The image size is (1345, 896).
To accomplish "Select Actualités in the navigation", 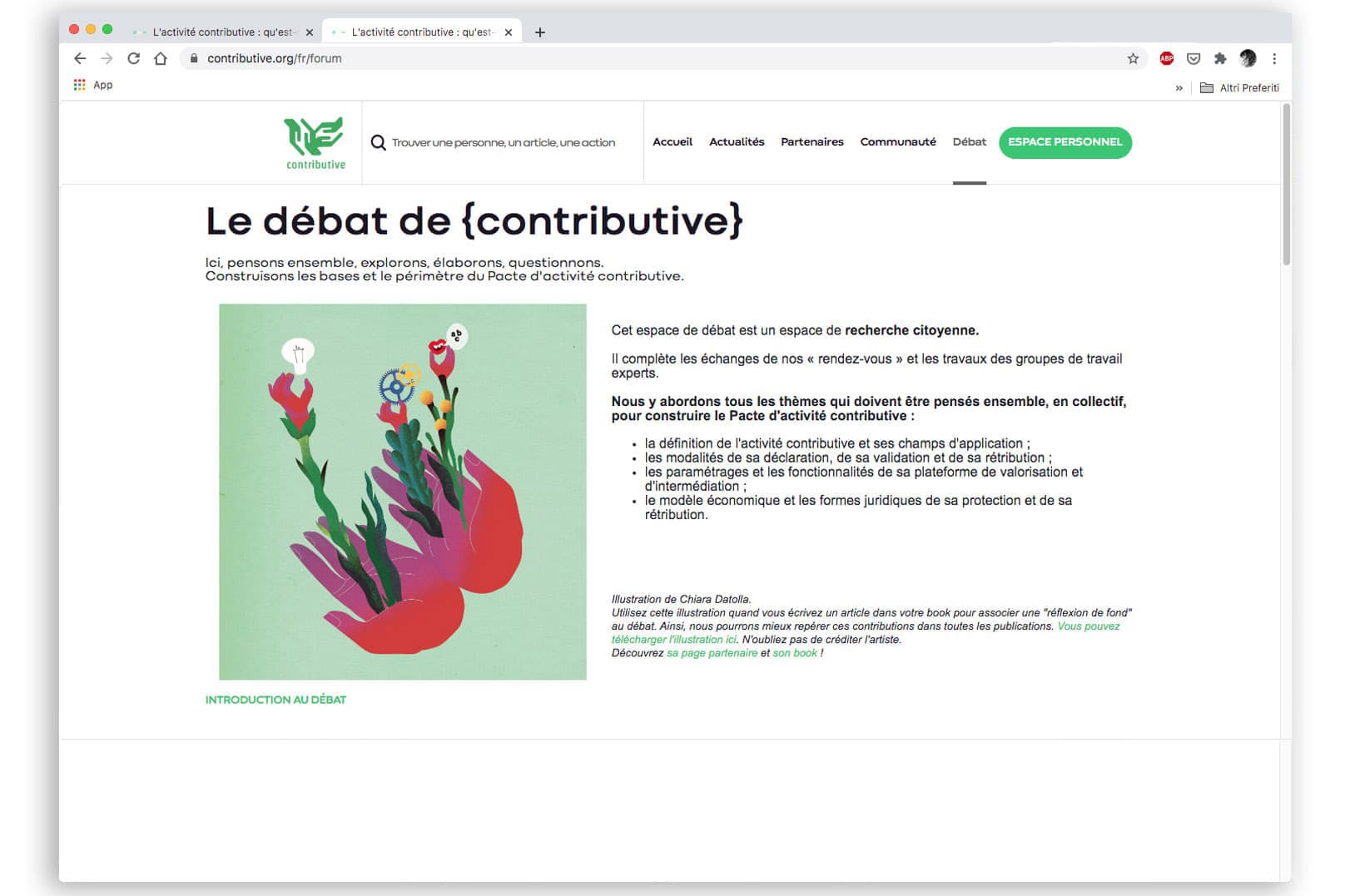I will tap(737, 142).
